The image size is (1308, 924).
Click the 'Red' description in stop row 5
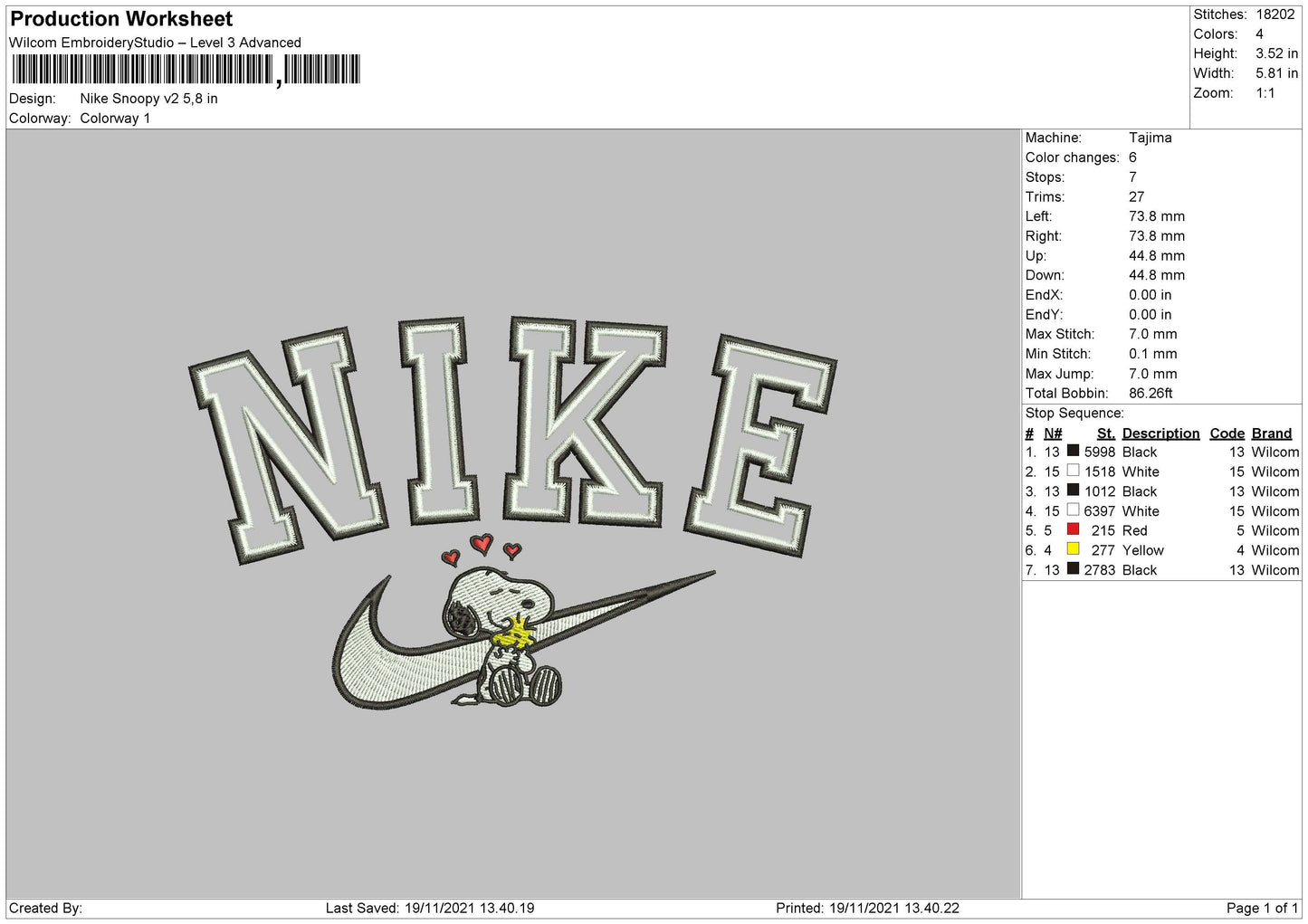point(1134,531)
